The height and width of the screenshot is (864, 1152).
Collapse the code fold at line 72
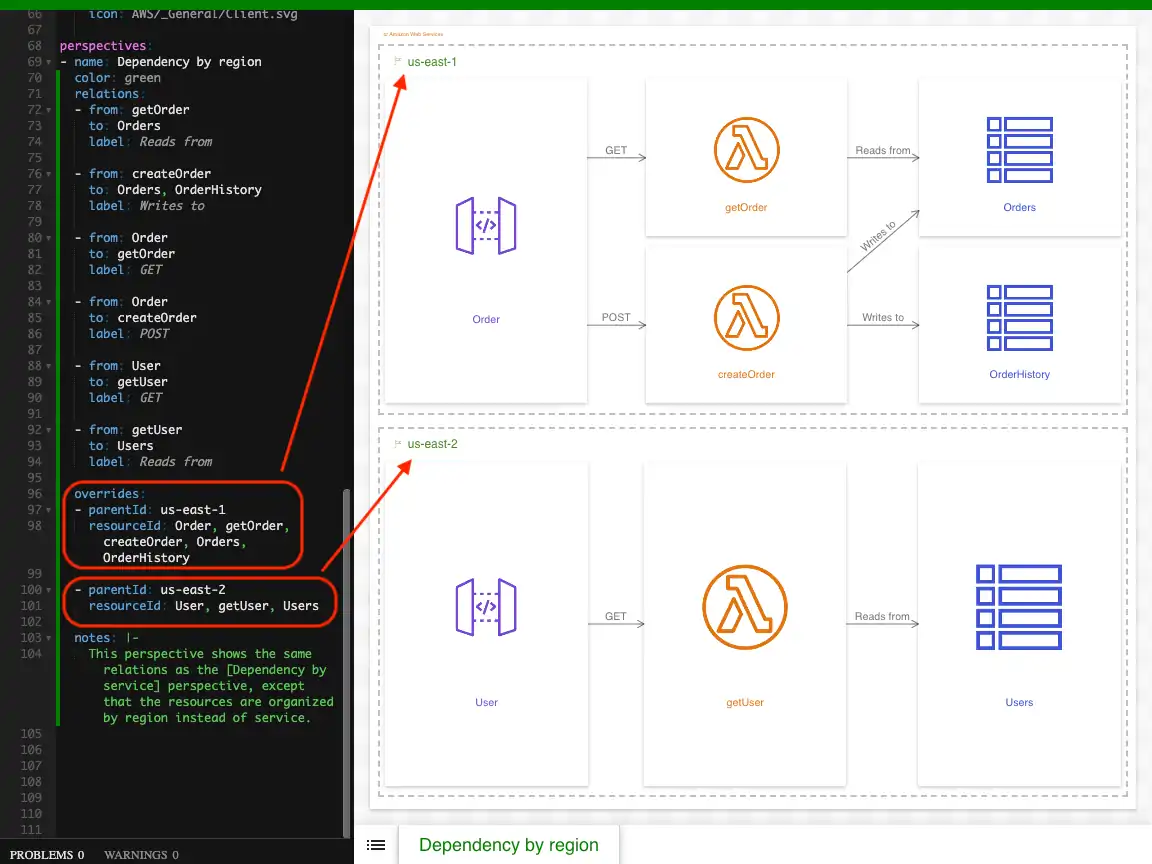pos(48,110)
